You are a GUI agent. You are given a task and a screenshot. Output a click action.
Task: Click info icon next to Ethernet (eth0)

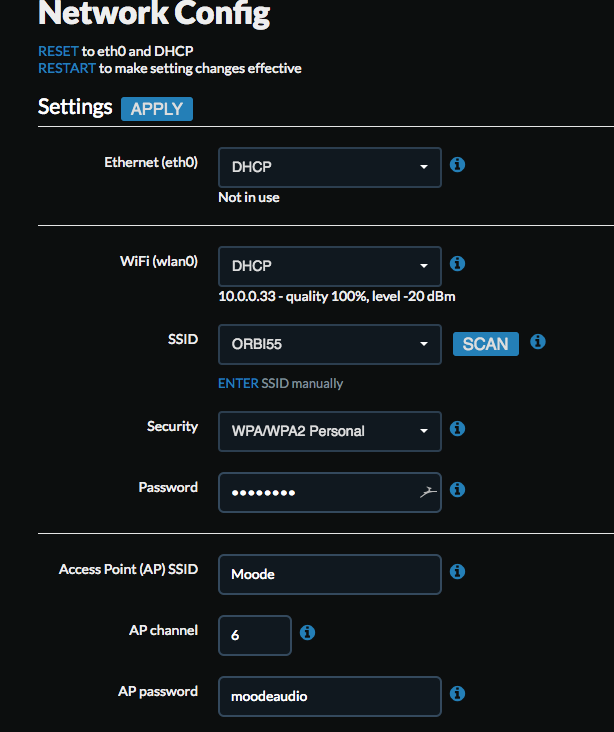pyautogui.click(x=457, y=164)
